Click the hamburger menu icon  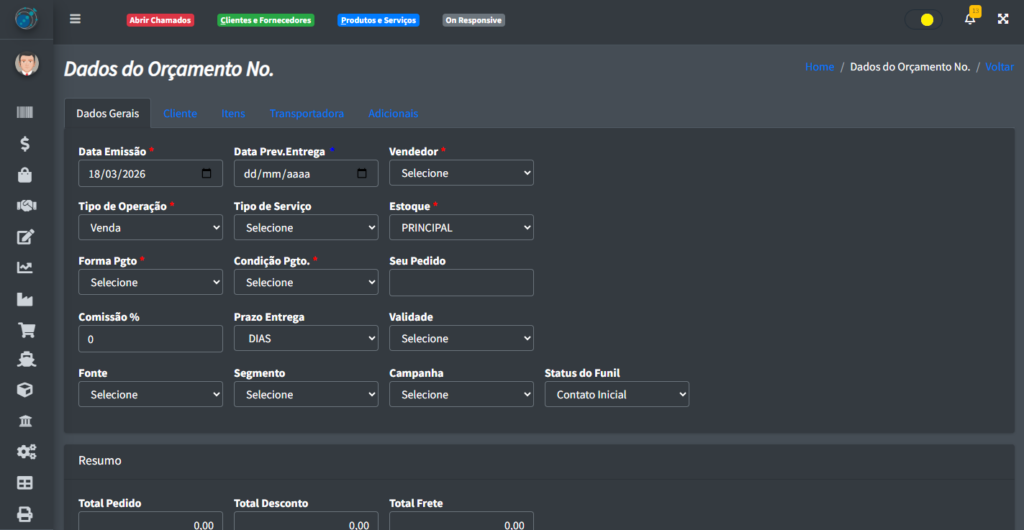point(75,19)
